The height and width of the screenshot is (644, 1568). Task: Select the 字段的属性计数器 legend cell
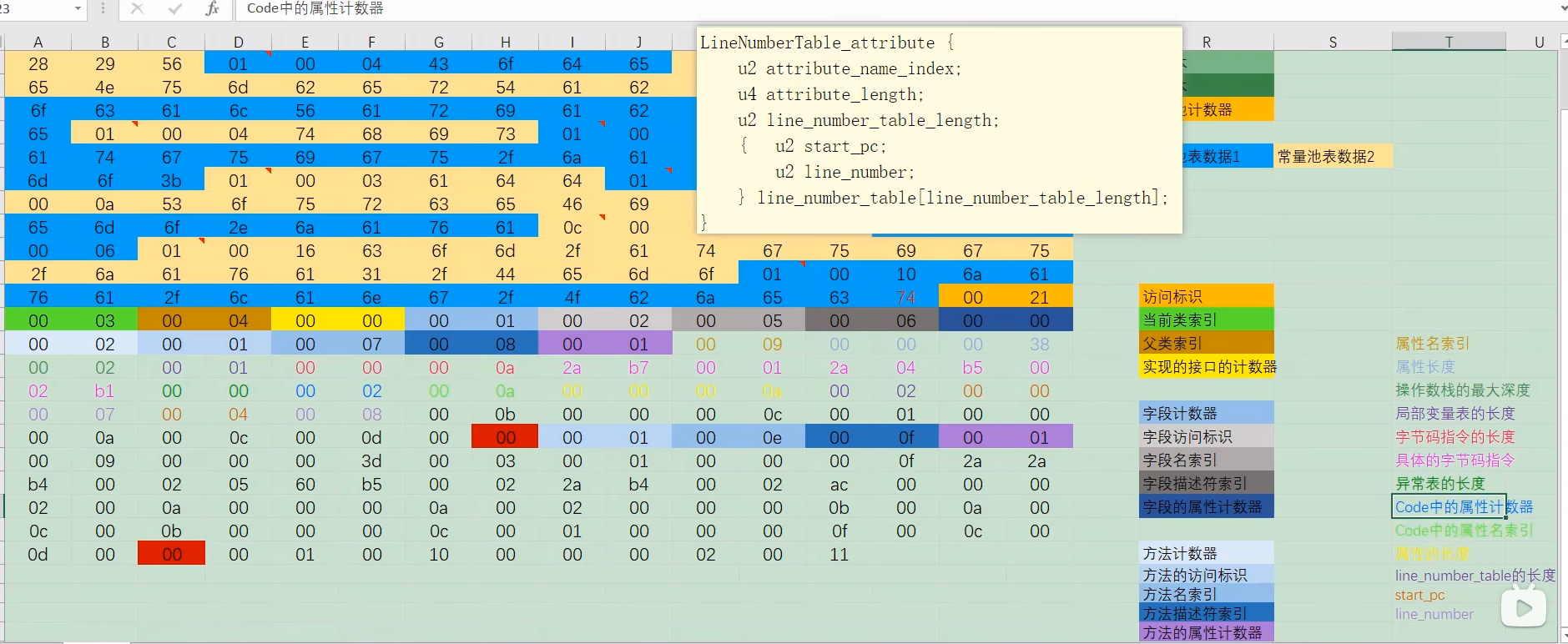(x=1207, y=506)
